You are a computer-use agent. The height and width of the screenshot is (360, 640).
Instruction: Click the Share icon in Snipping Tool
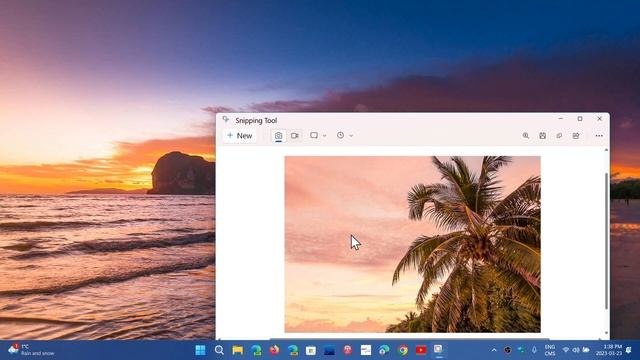point(576,136)
